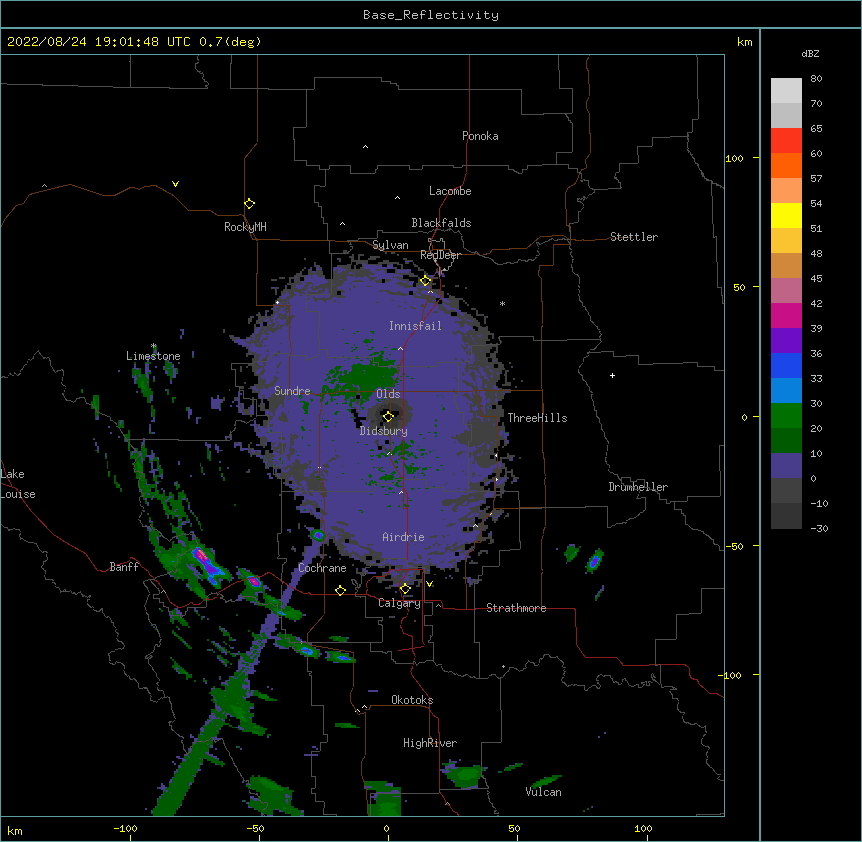The width and height of the screenshot is (862, 842).
Task: Click the small blue storm cell west of Airdrie
Action: [x=318, y=535]
